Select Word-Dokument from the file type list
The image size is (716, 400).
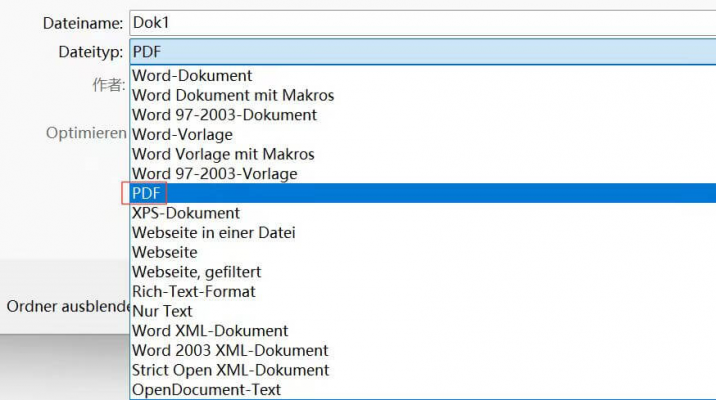pos(192,75)
